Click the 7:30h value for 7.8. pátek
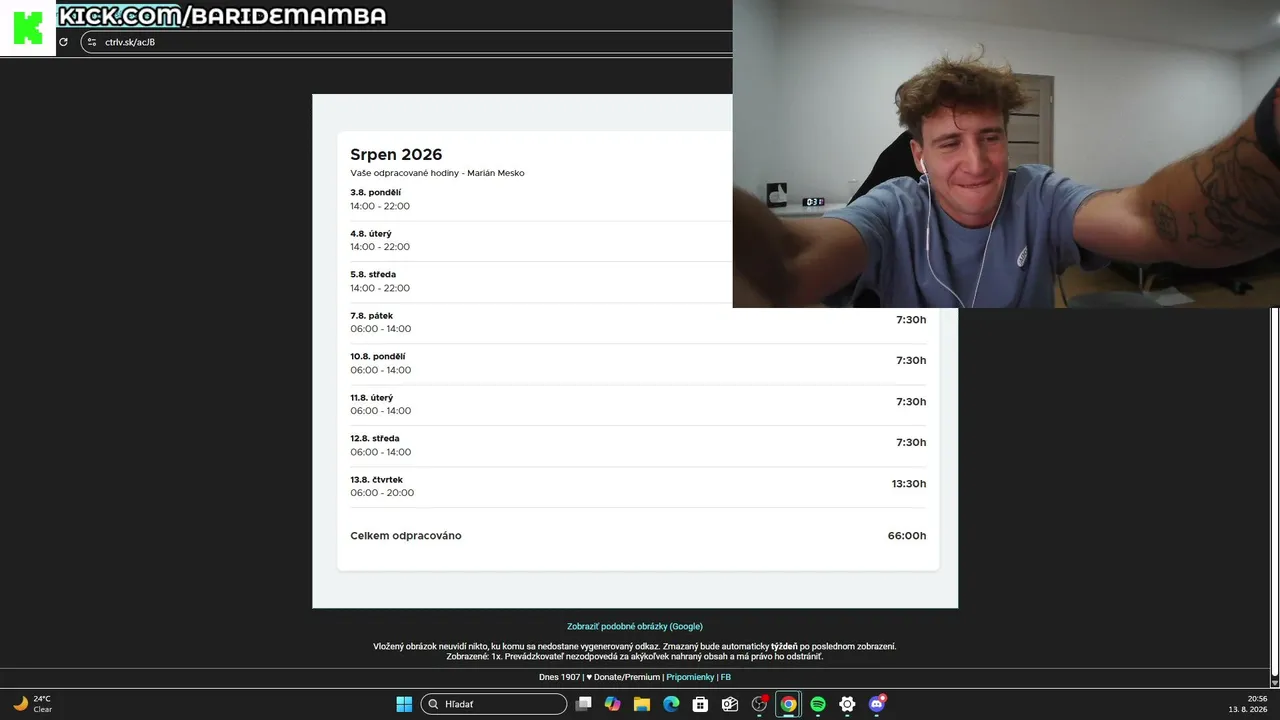Image resolution: width=1280 pixels, height=720 pixels. tap(911, 320)
